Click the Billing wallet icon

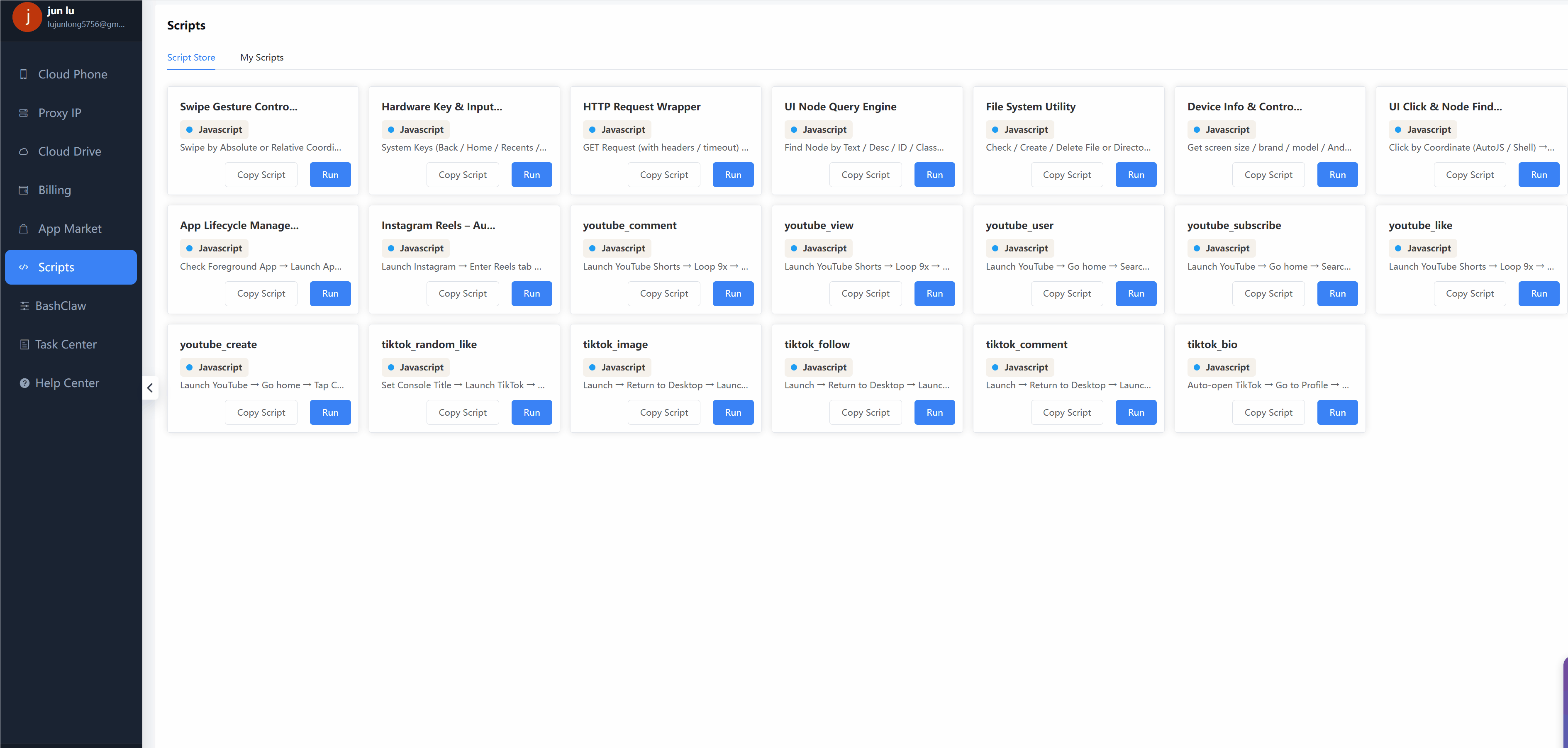click(x=24, y=190)
